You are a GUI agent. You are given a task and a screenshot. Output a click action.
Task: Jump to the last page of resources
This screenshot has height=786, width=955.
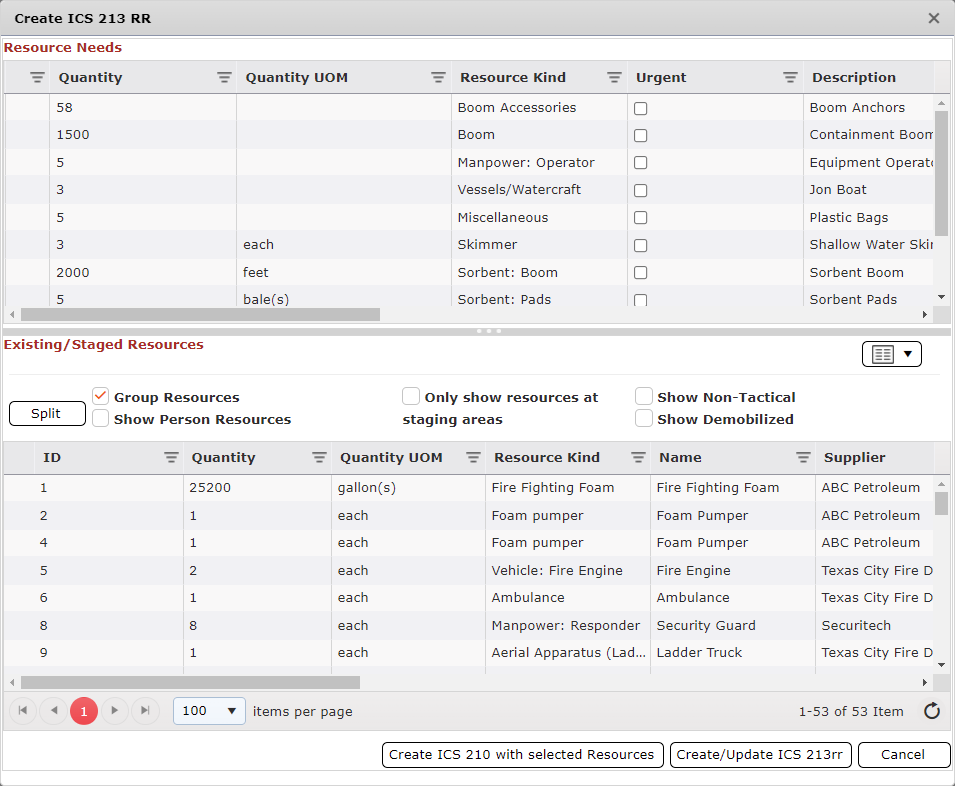click(145, 711)
